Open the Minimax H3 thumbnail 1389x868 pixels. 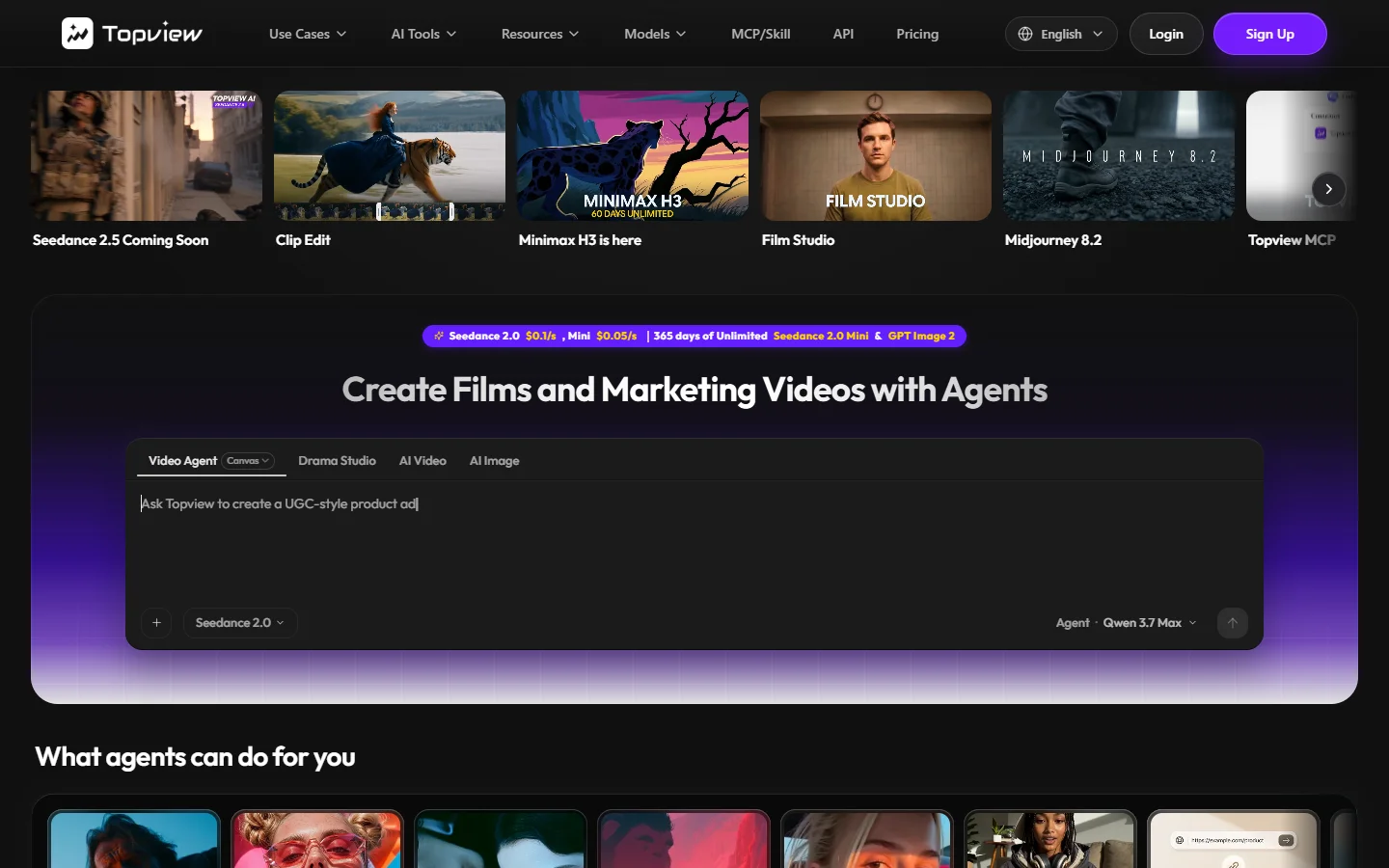click(633, 156)
